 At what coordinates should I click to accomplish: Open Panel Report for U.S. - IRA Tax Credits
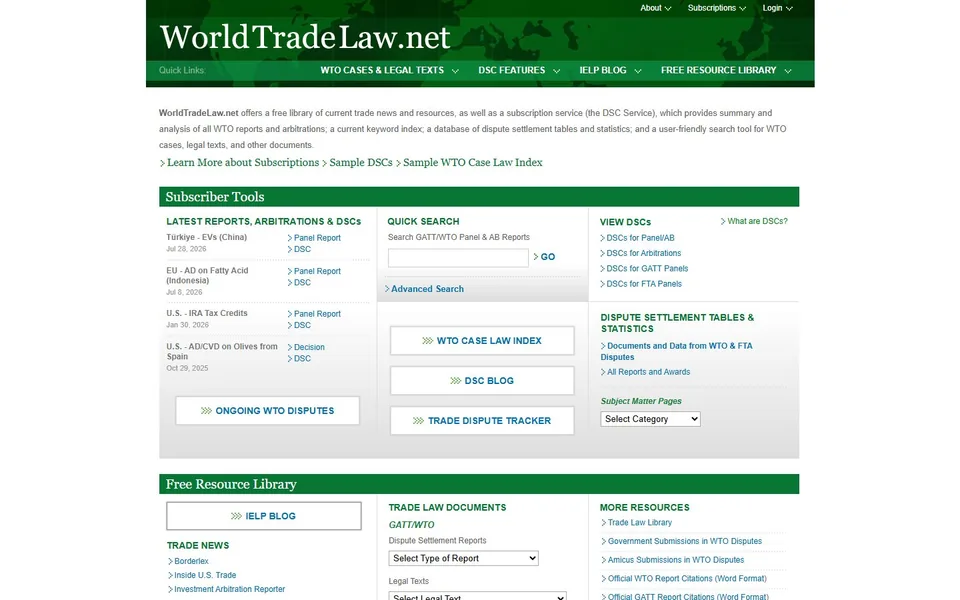pyautogui.click(x=314, y=313)
